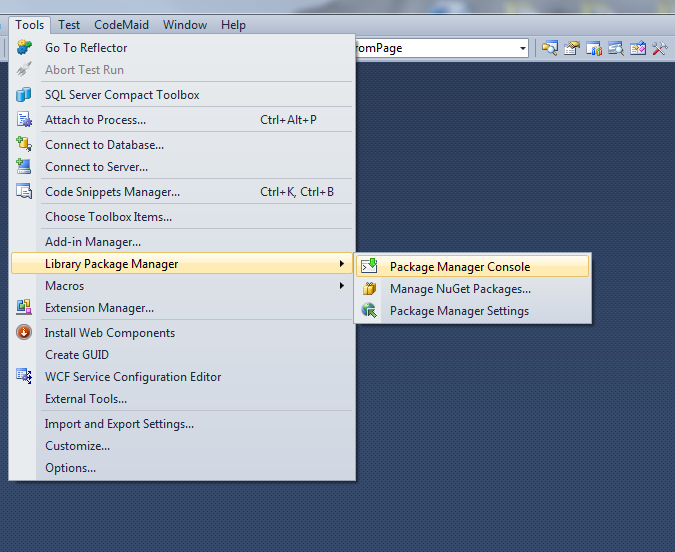Click the Extension Manager icon
675x552 pixels.
[x=24, y=307]
